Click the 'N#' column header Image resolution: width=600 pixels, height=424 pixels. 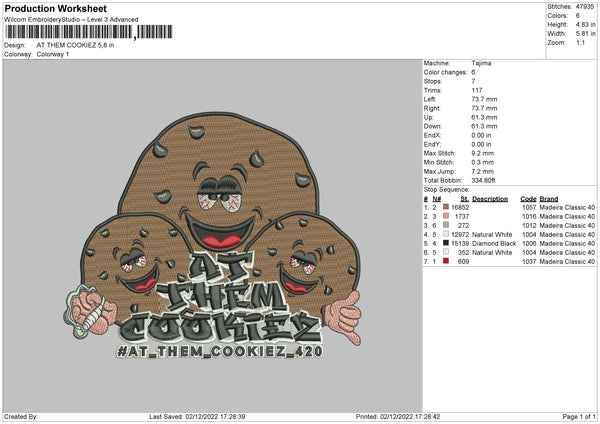[x=437, y=199]
